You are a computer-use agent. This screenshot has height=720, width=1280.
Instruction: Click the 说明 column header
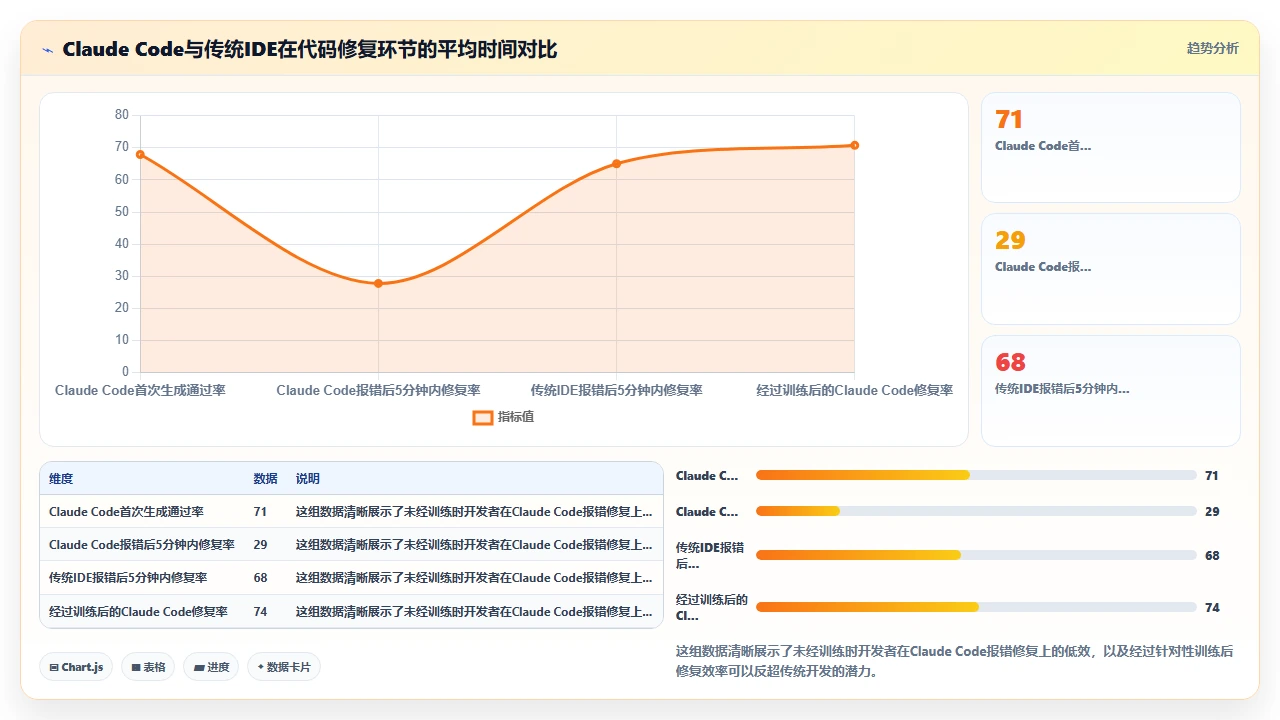(308, 479)
